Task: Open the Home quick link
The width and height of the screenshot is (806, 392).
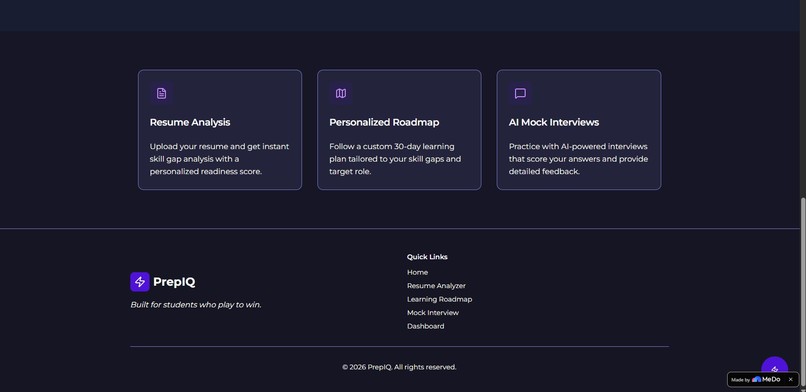Action: (x=417, y=272)
